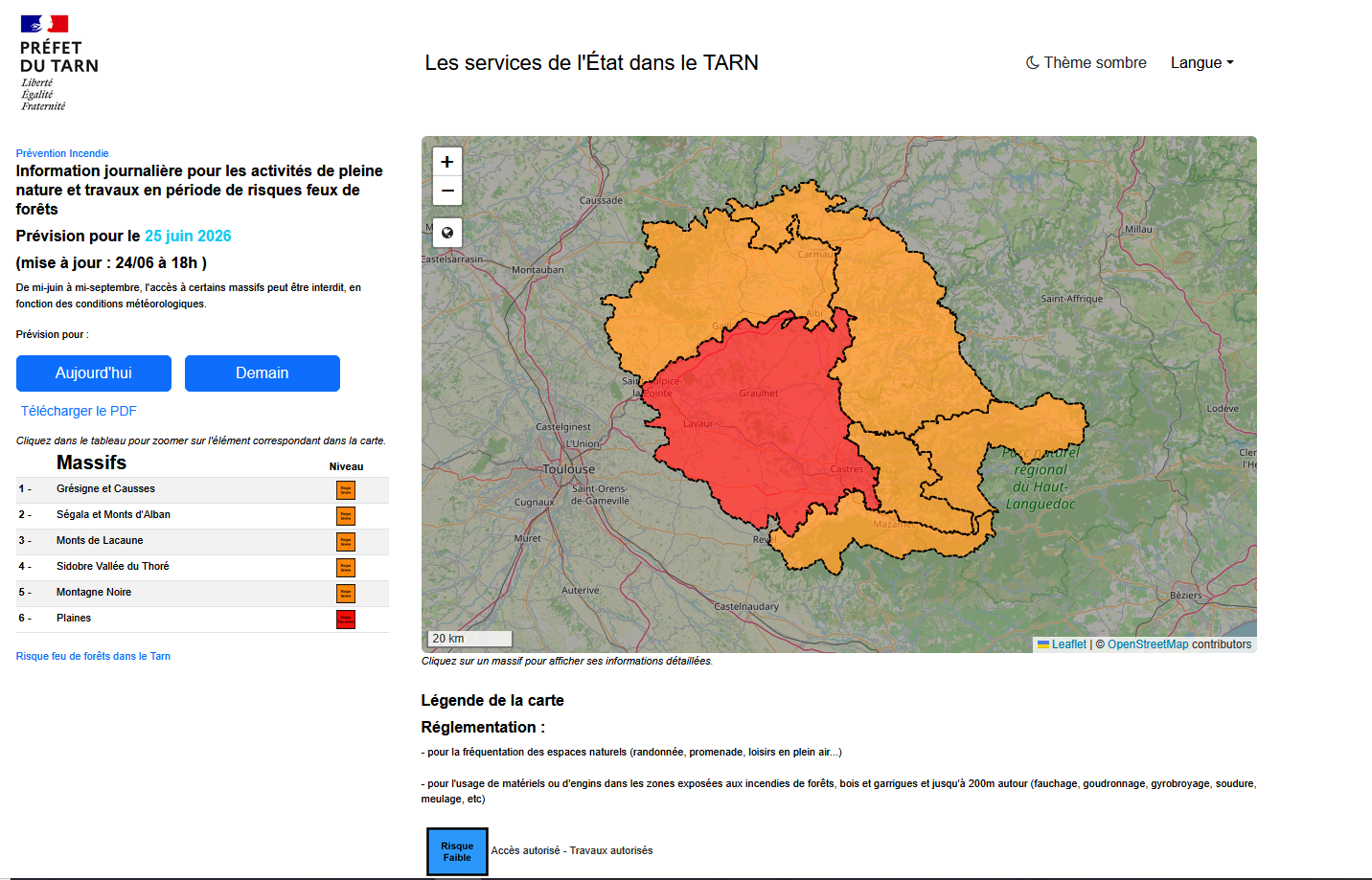Show forecast for Aujourd'hui
This screenshot has height=880, width=1372.
click(94, 373)
